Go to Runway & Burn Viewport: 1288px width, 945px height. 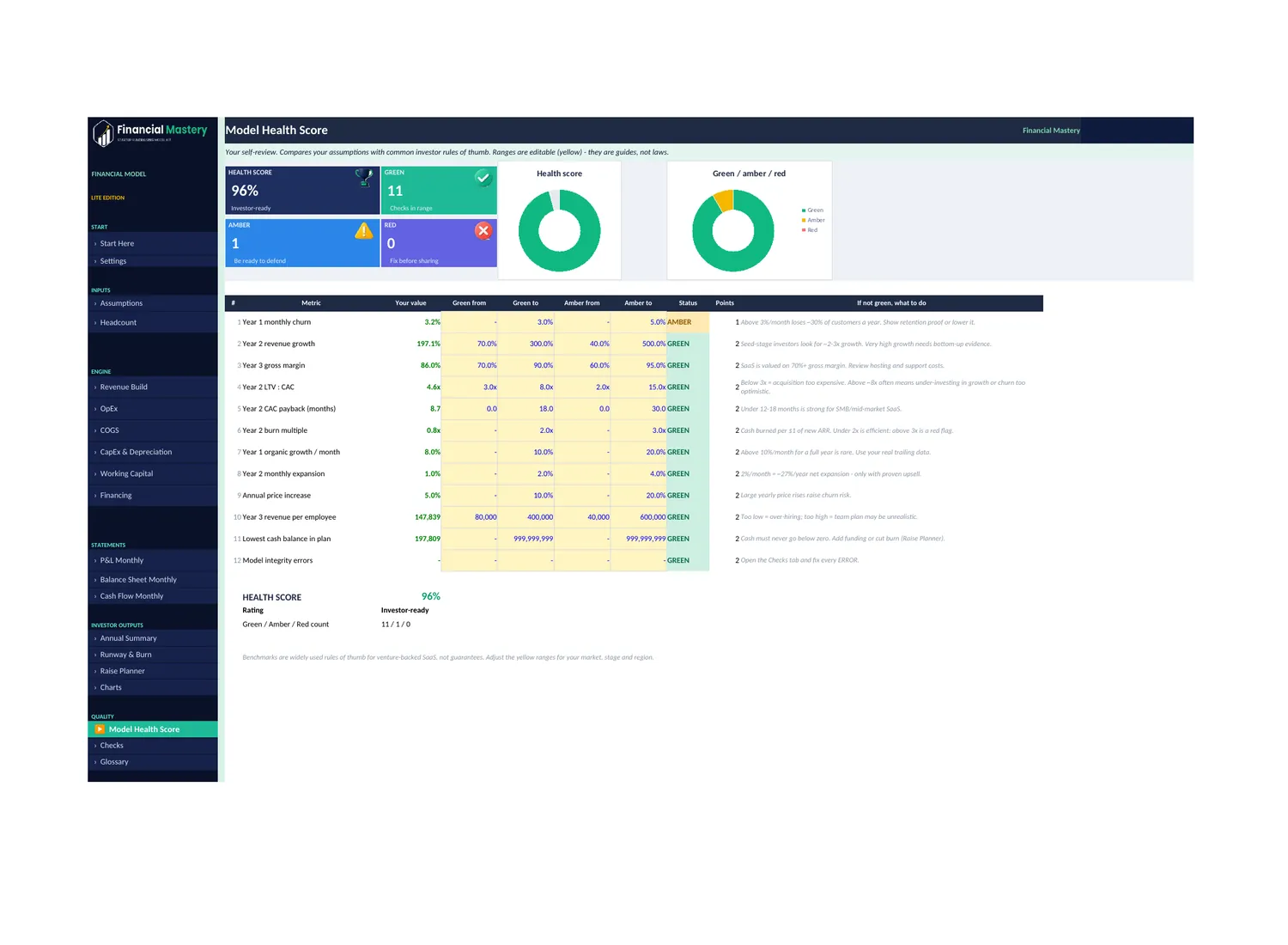pyautogui.click(x=153, y=655)
